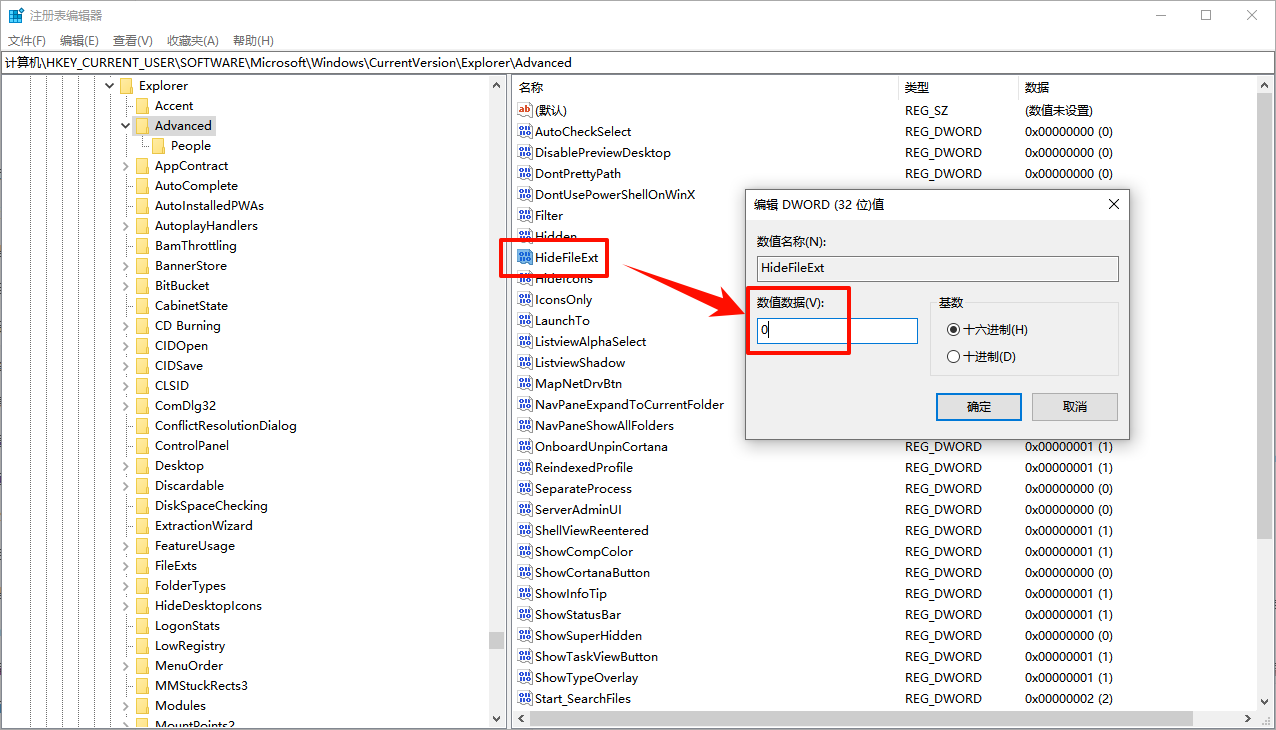Screen dimensions: 1276x730
Task: Collapse the Advanced key in tree
Action: tap(125, 126)
